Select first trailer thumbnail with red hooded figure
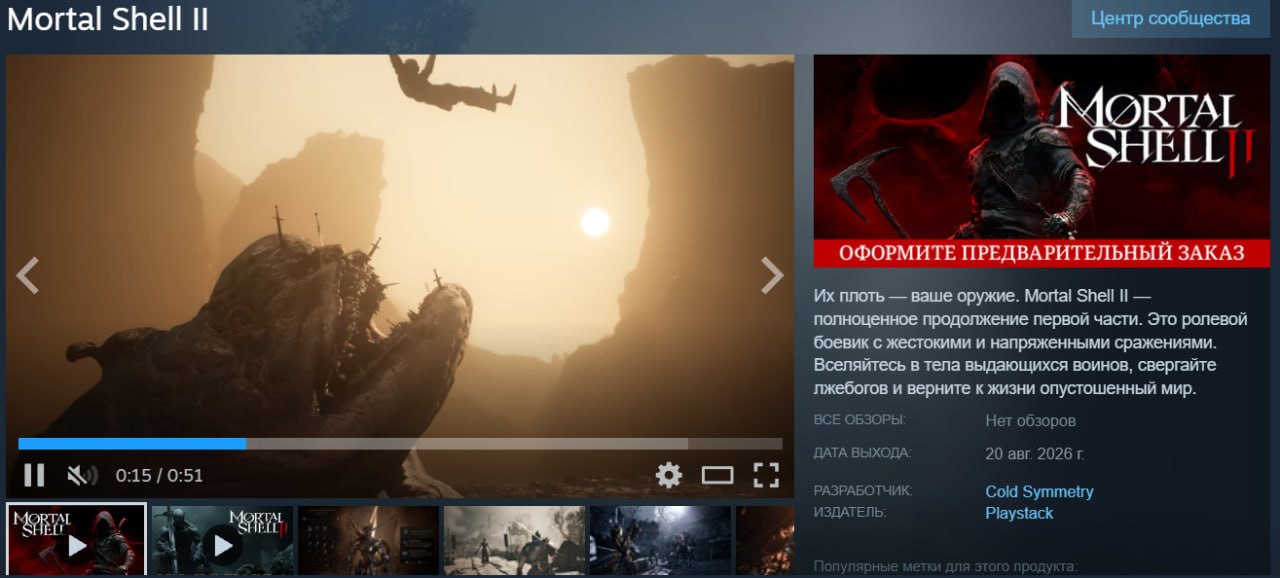The image size is (1280, 578). pos(76,539)
